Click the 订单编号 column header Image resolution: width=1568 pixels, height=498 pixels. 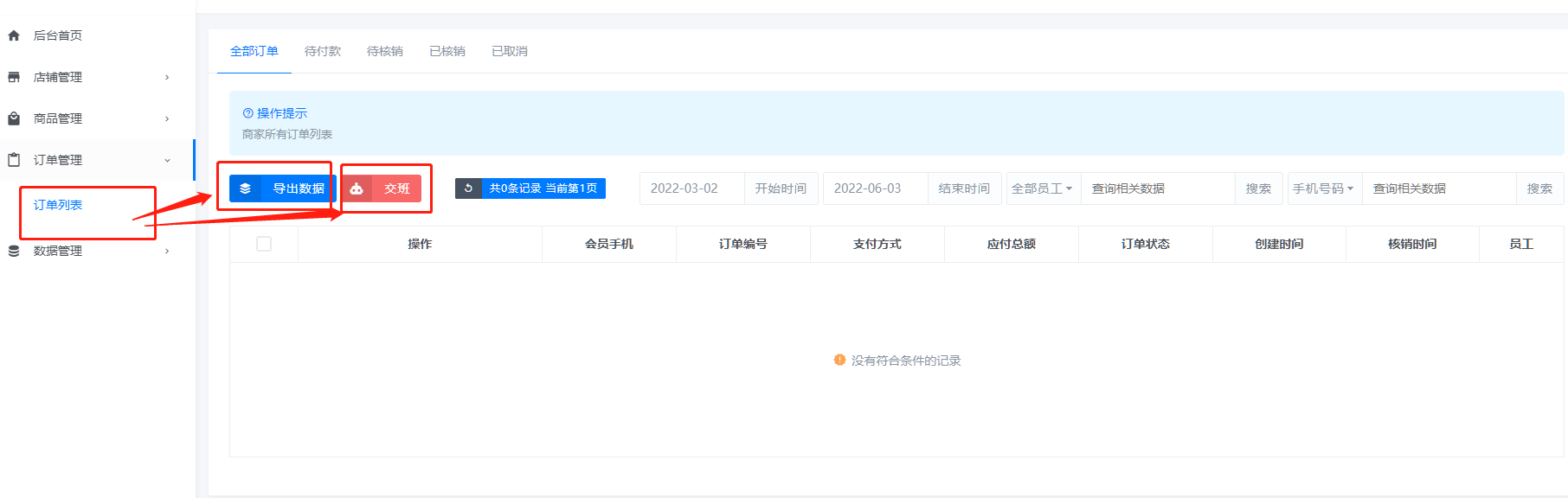click(743, 244)
